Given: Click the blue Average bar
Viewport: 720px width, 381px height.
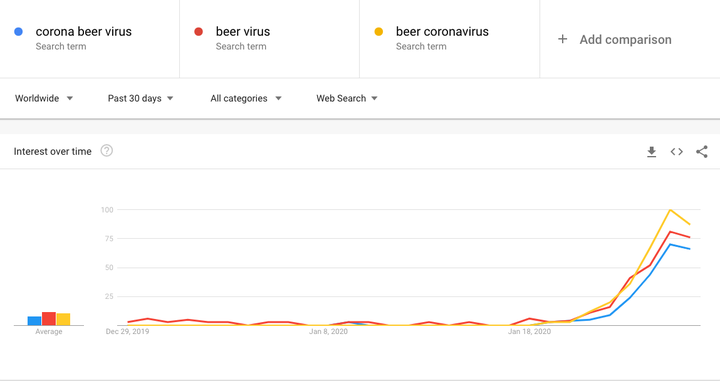Looking at the screenshot, I should pyautogui.click(x=34, y=321).
